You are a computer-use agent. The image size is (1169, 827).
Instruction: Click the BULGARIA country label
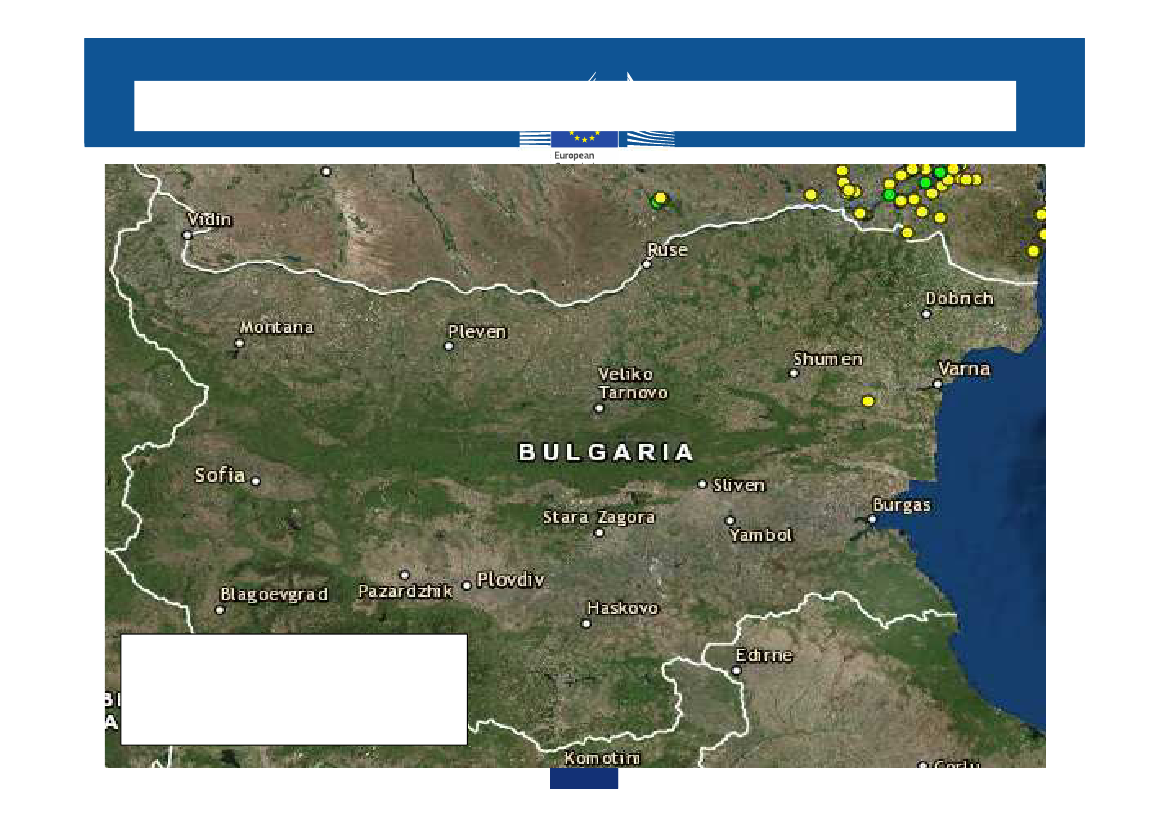(606, 453)
